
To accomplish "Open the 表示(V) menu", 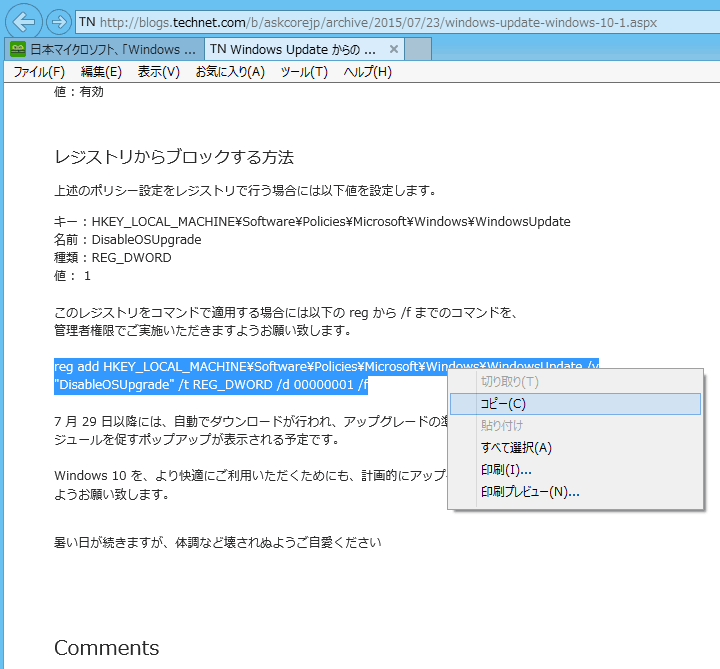I will [x=158, y=72].
